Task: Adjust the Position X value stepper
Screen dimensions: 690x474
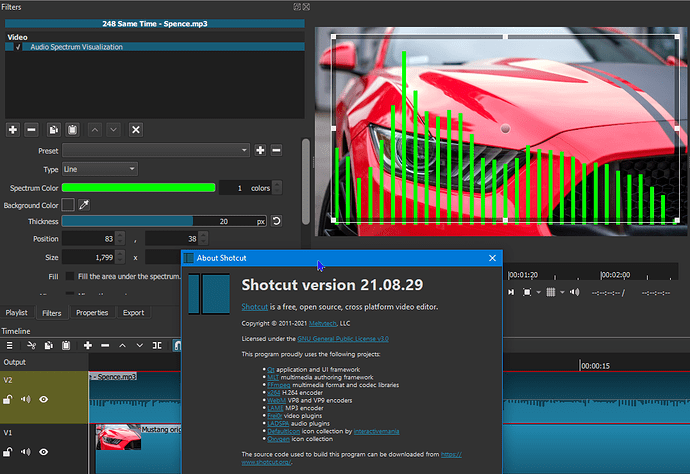Action: coord(120,239)
